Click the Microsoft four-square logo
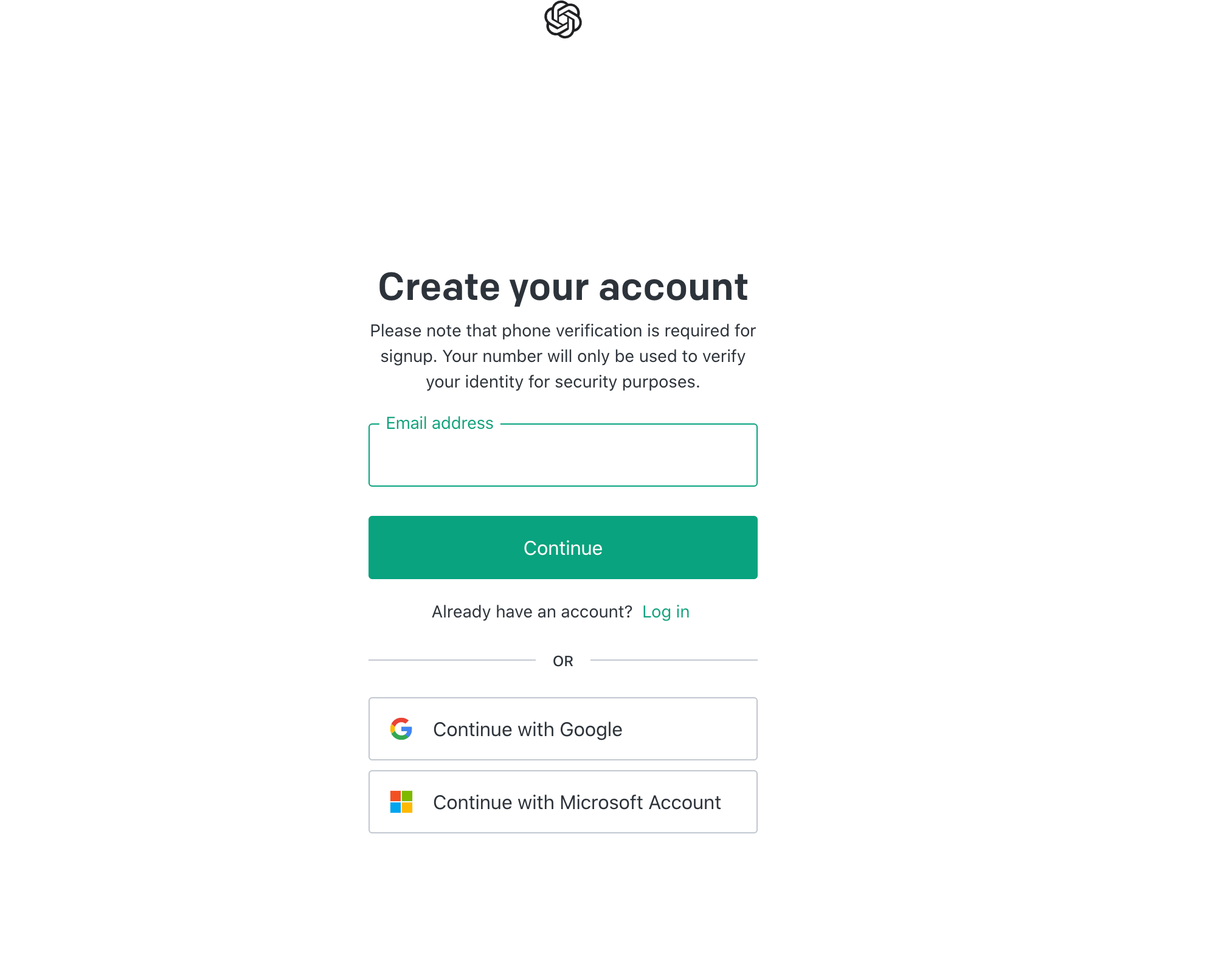 [x=401, y=802]
